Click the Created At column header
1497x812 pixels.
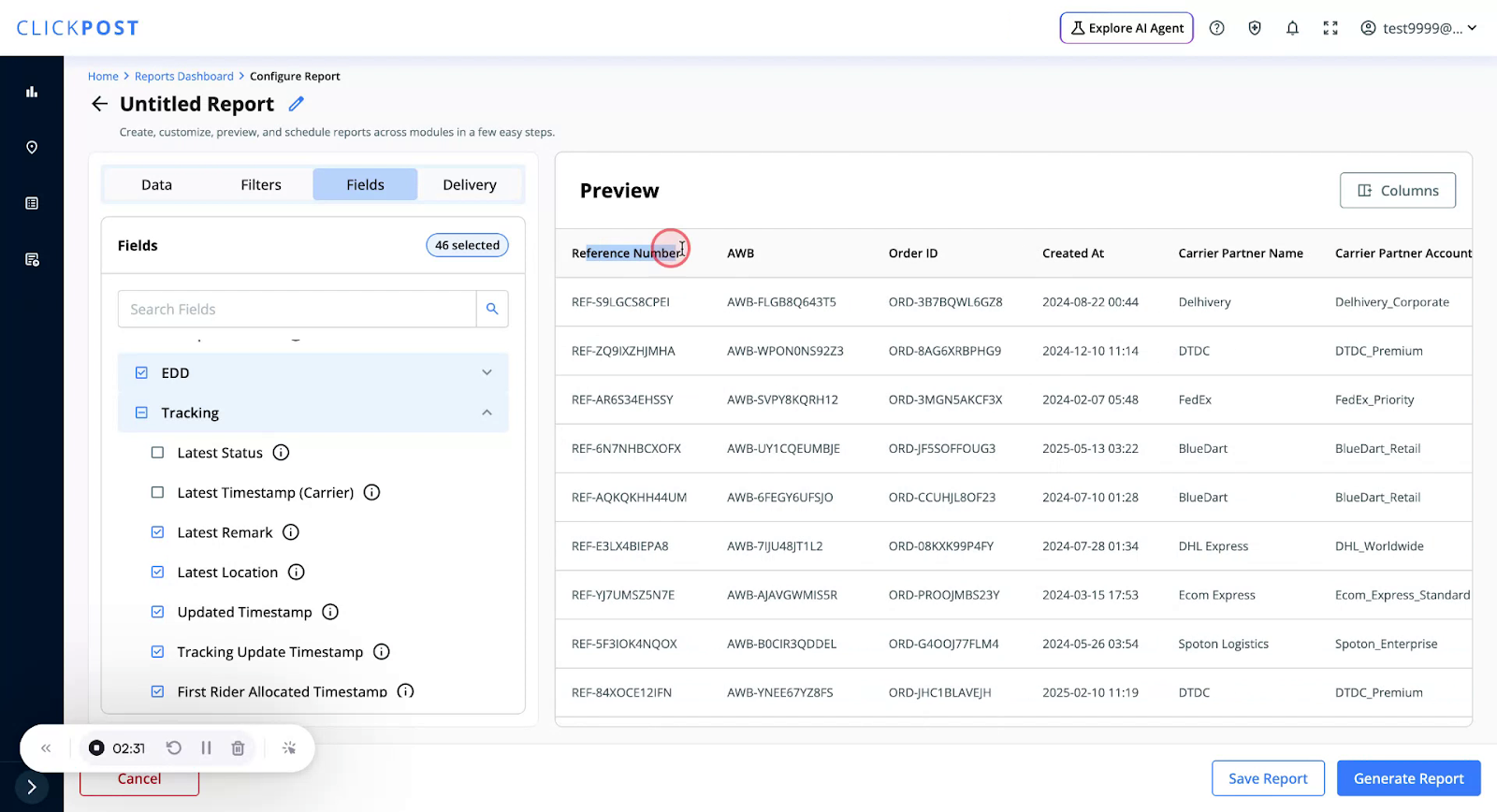1073,254
